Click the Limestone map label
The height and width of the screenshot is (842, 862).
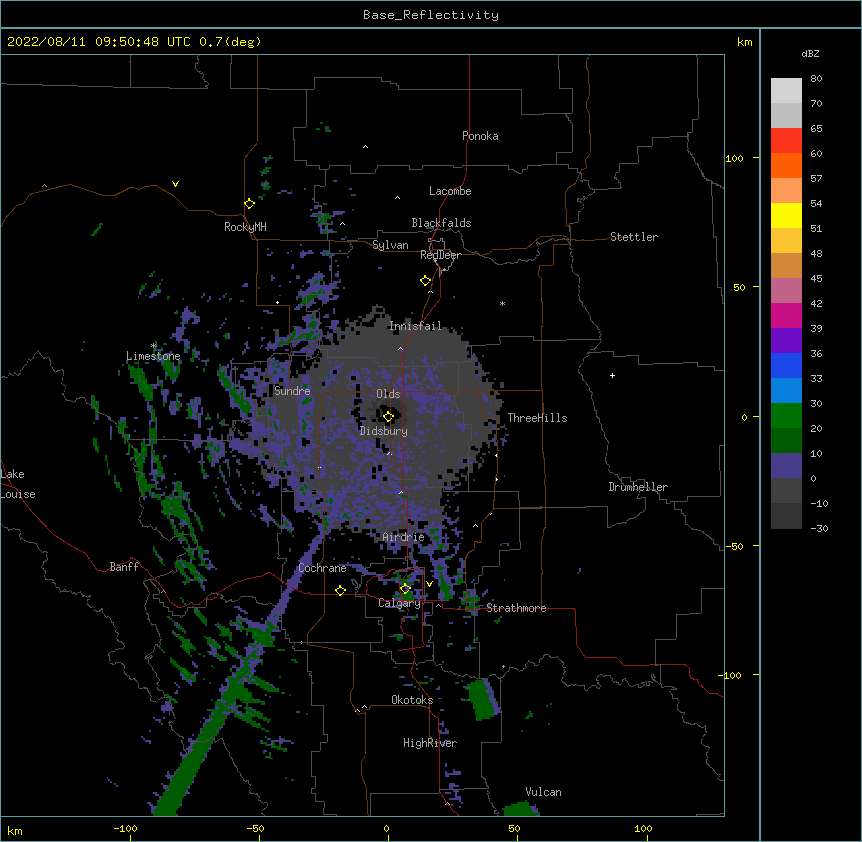tap(153, 356)
